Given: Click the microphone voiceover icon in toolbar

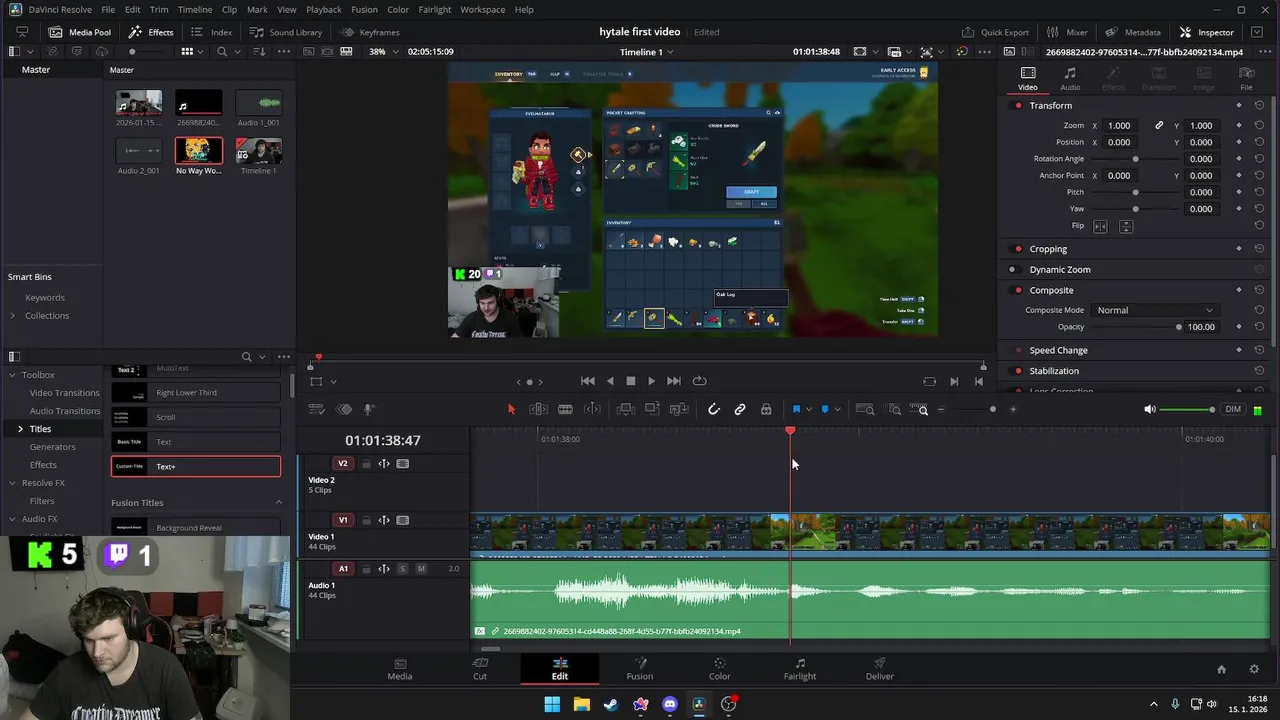Looking at the screenshot, I should [x=369, y=409].
